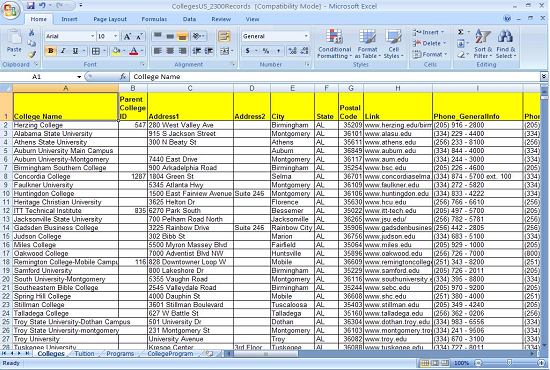Open Sort & Filter menu
This screenshot has width=550, height=370.
click(483, 44)
